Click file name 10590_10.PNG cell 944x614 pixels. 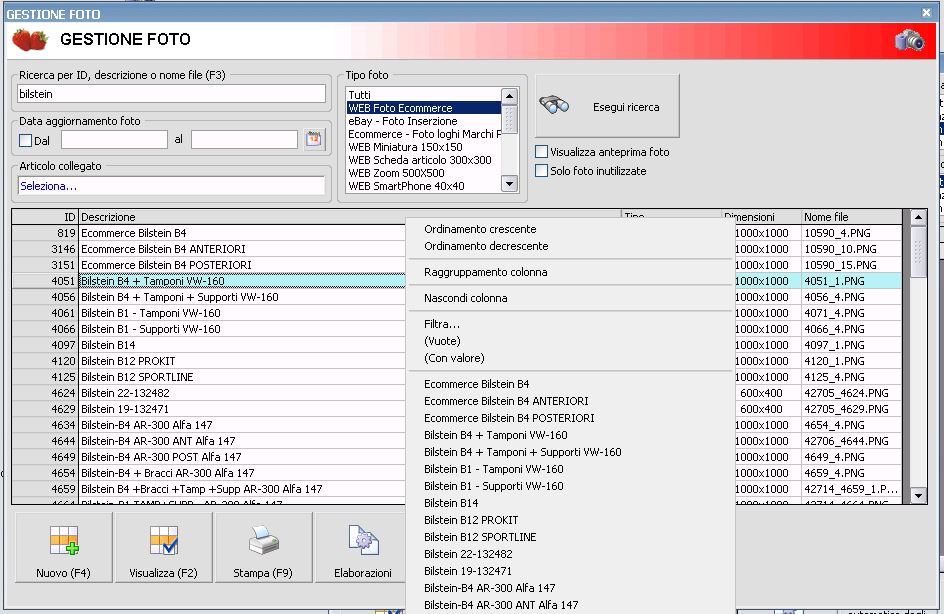pyautogui.click(x=852, y=249)
